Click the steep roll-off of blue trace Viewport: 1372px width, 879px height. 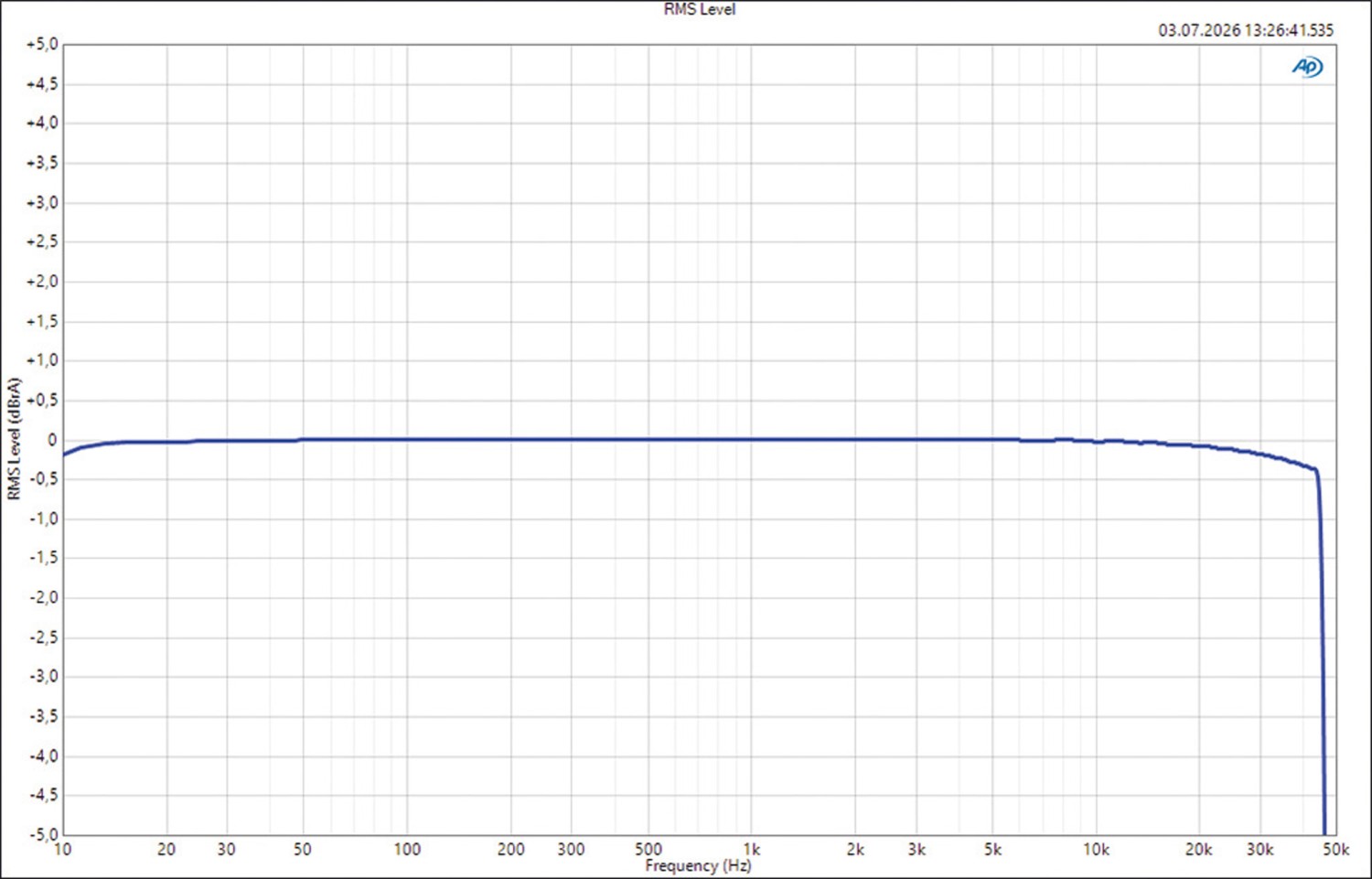pyautogui.click(x=1322, y=640)
